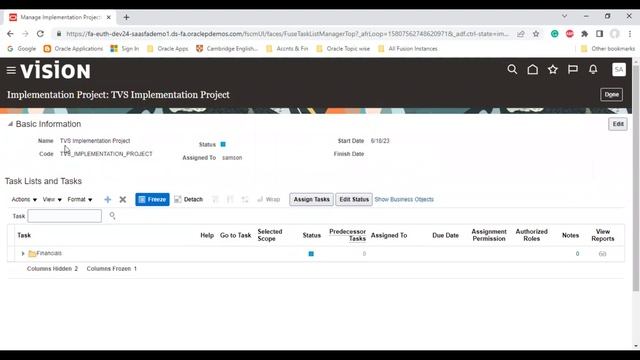Select the Manage Implementation Project browser tab
Viewport: 640px width, 360px height.
[x=60, y=17]
